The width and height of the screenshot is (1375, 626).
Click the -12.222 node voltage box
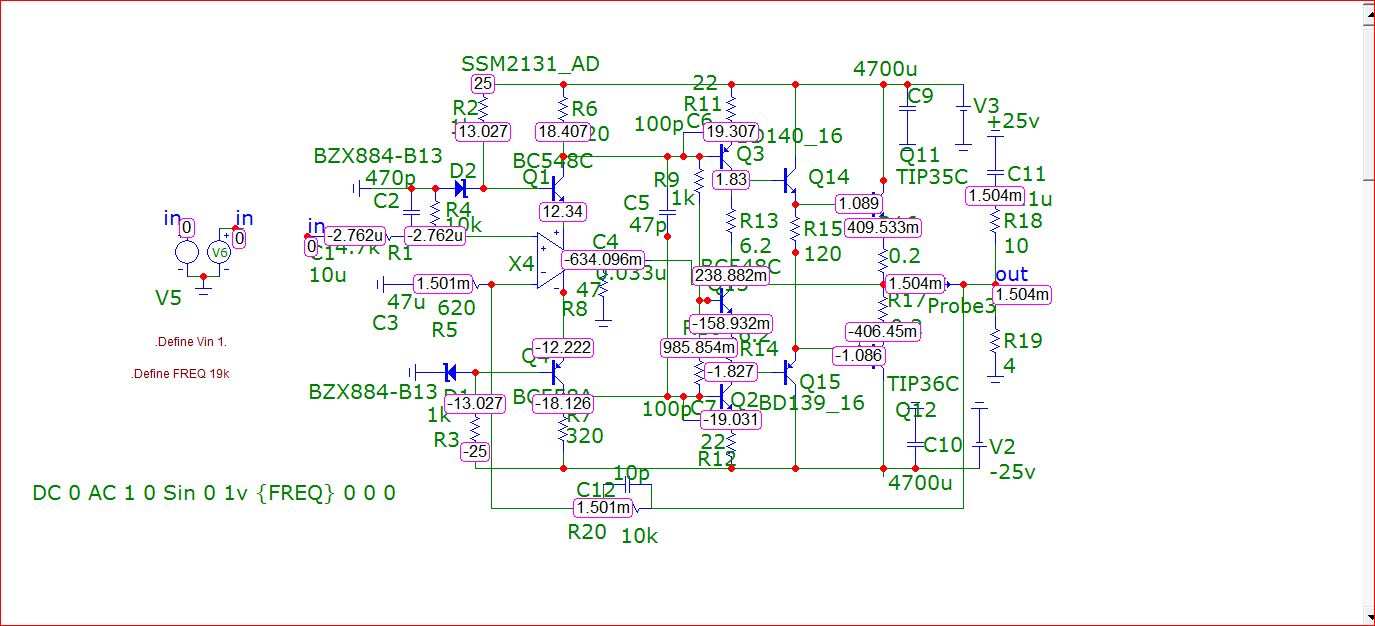(563, 348)
